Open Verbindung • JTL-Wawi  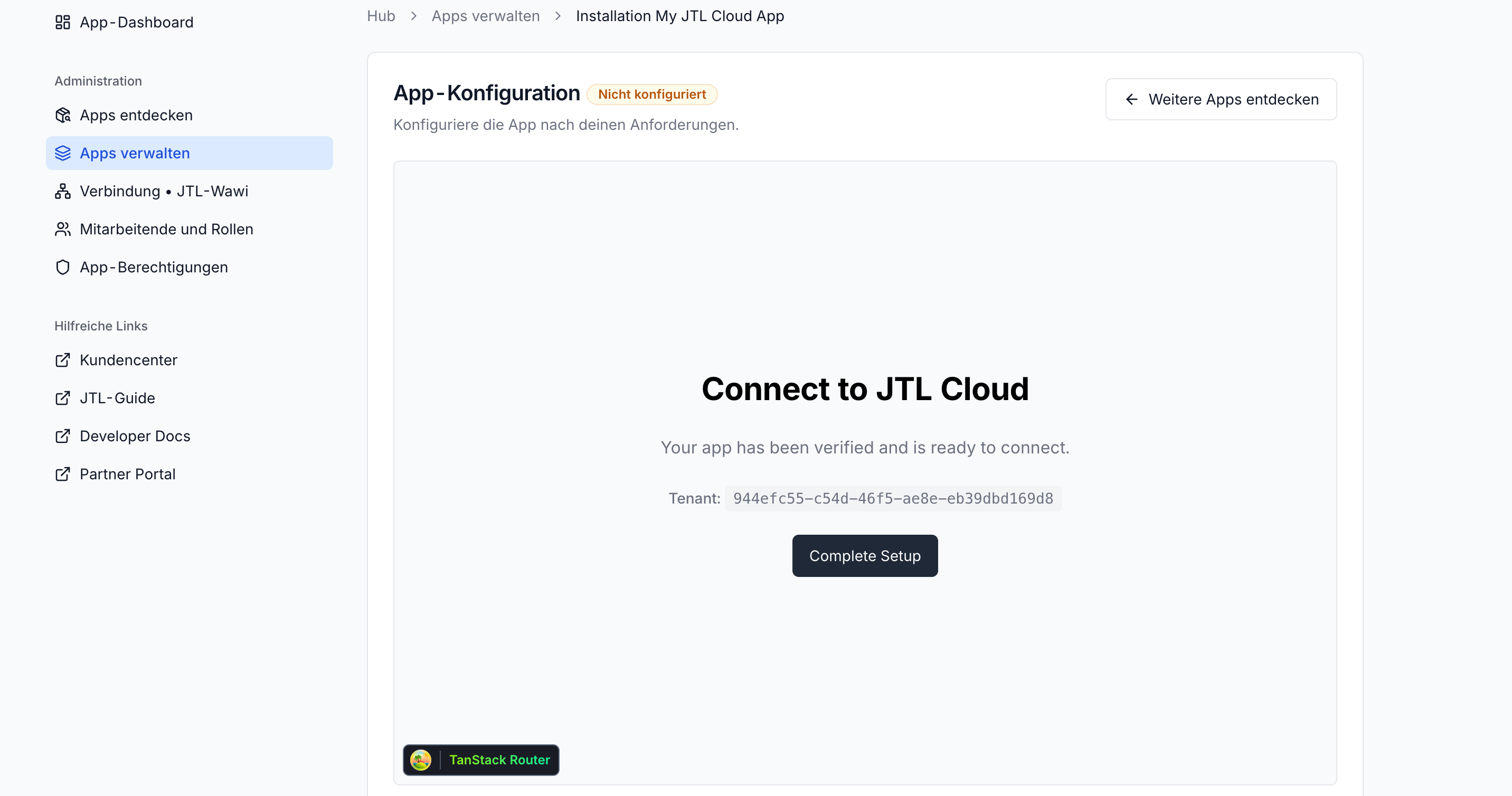(x=189, y=192)
